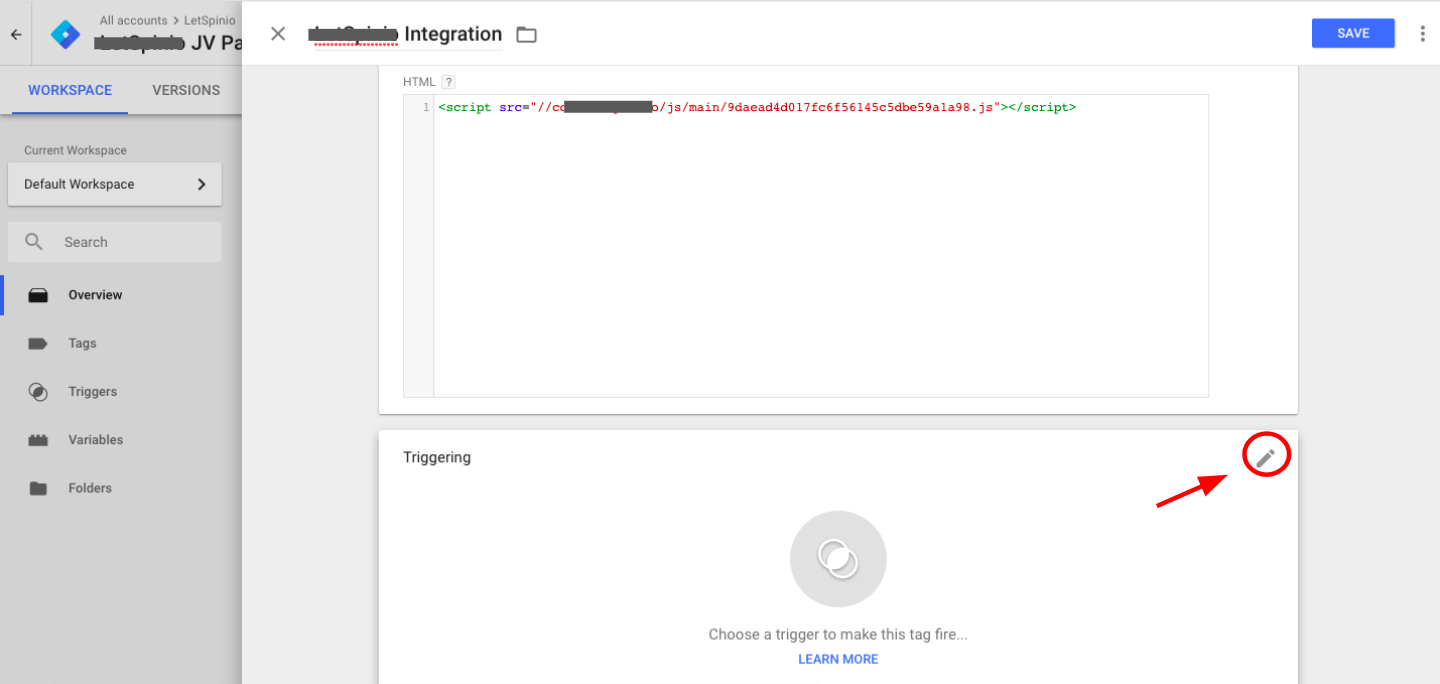This screenshot has width=1440, height=684.
Task: Click the Folders folder icon
Action: (x=38, y=488)
